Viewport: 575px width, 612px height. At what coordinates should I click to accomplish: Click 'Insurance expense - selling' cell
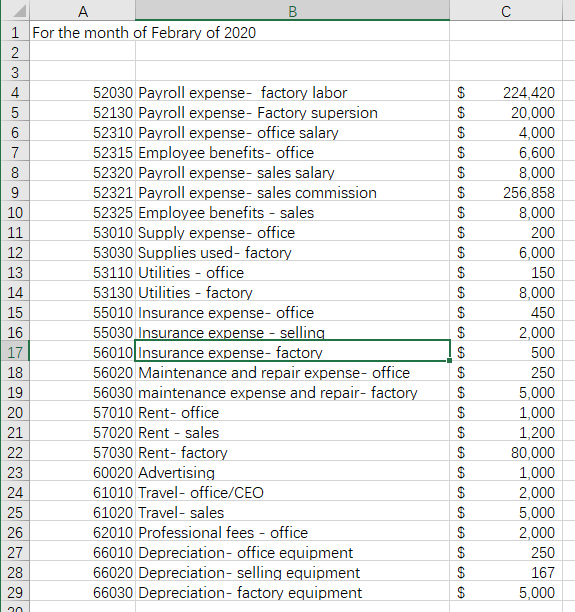click(292, 332)
